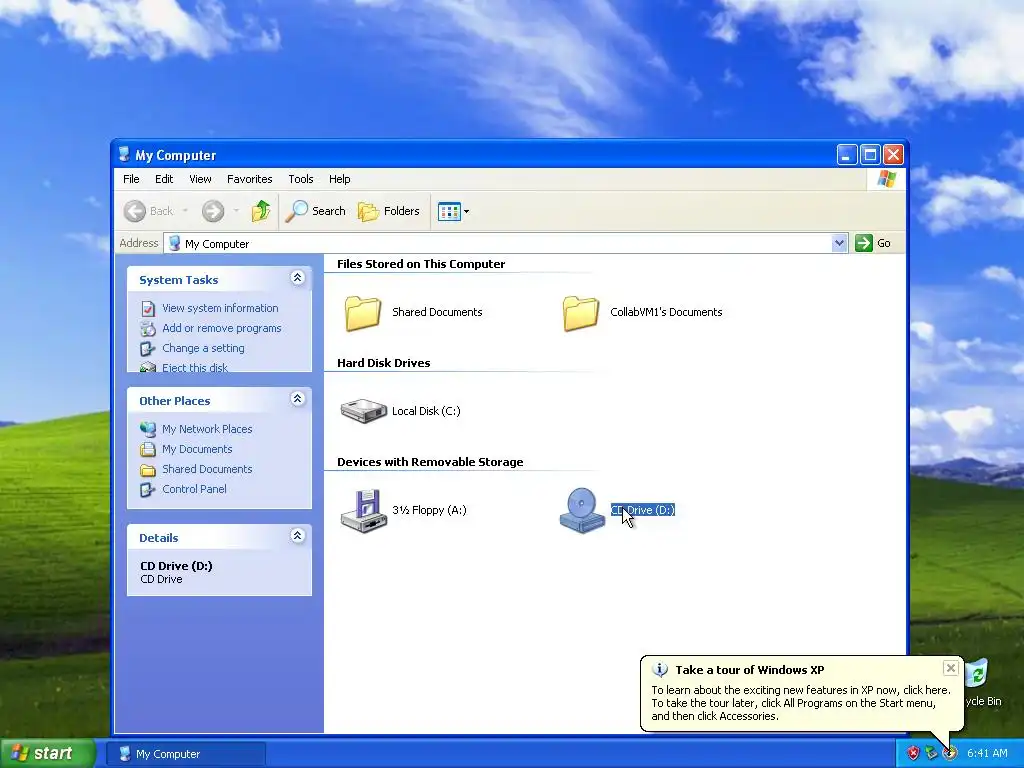The width and height of the screenshot is (1024, 768).
Task: Click the Add or remove programs icon
Action: pos(148,328)
